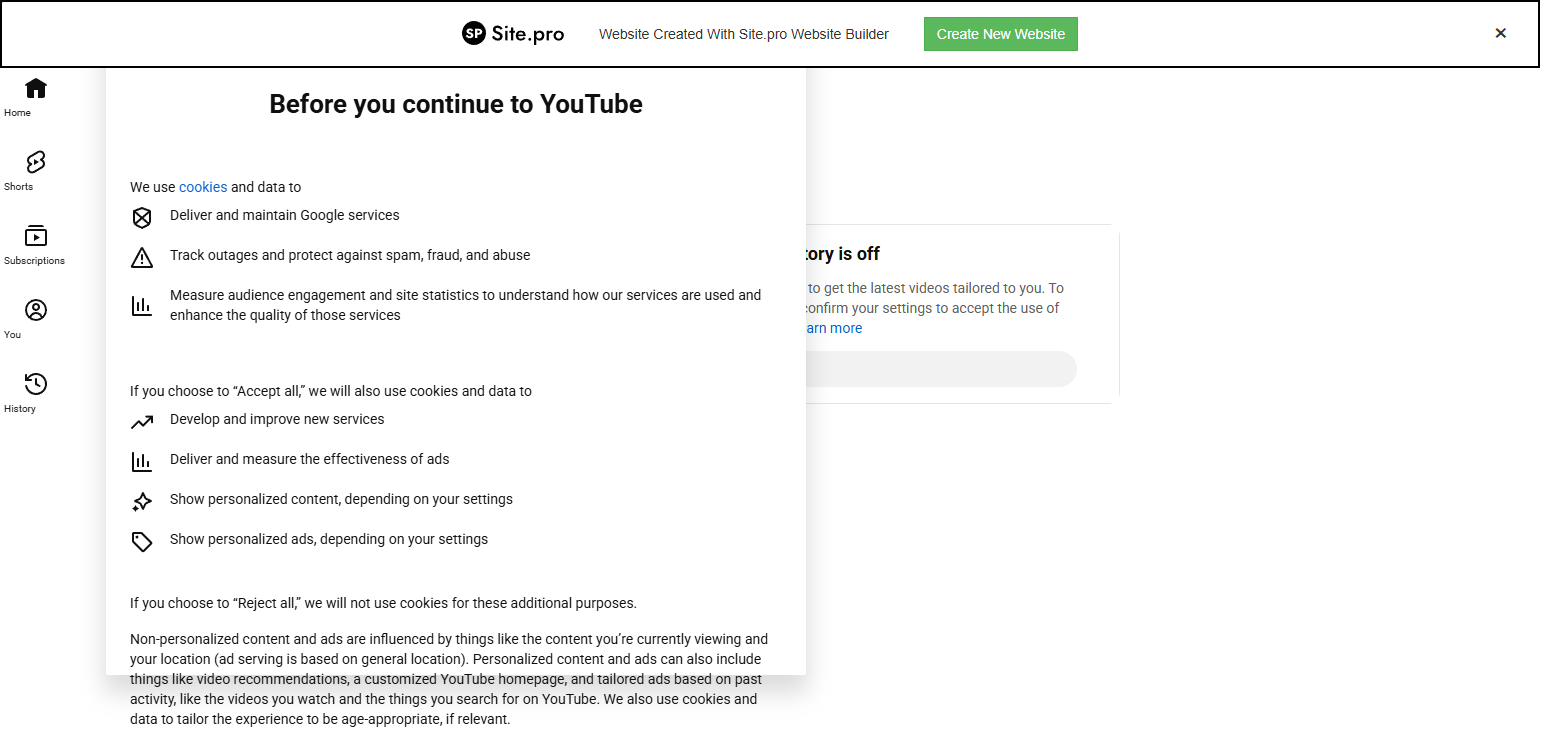Click the personalized content sparkle icon
Image resolution: width=1555 pixels, height=745 pixels.
click(142, 502)
